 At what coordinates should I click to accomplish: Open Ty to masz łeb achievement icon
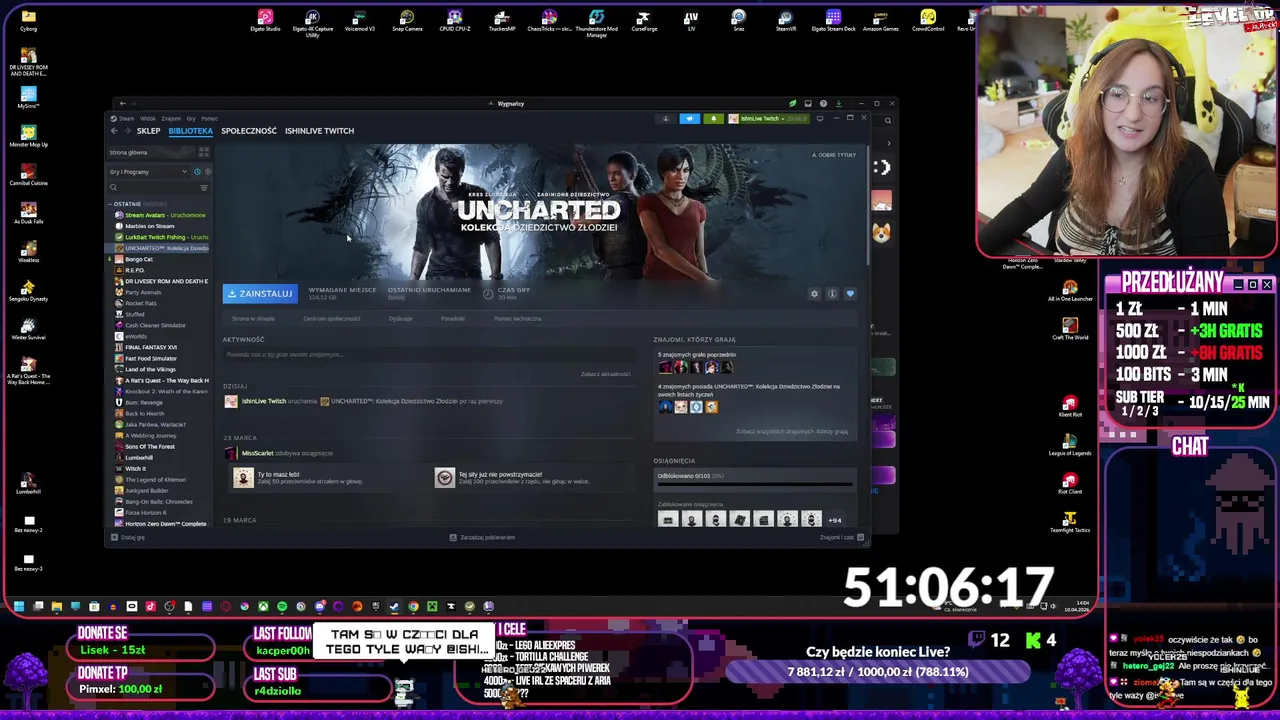point(243,478)
